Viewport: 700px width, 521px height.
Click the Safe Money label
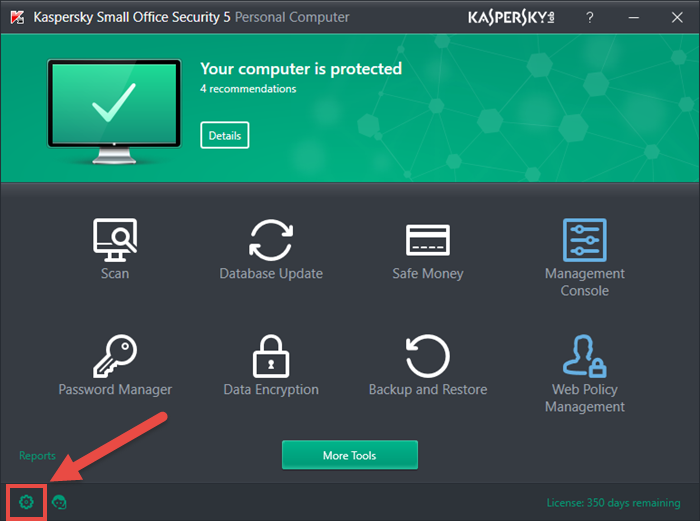point(428,273)
